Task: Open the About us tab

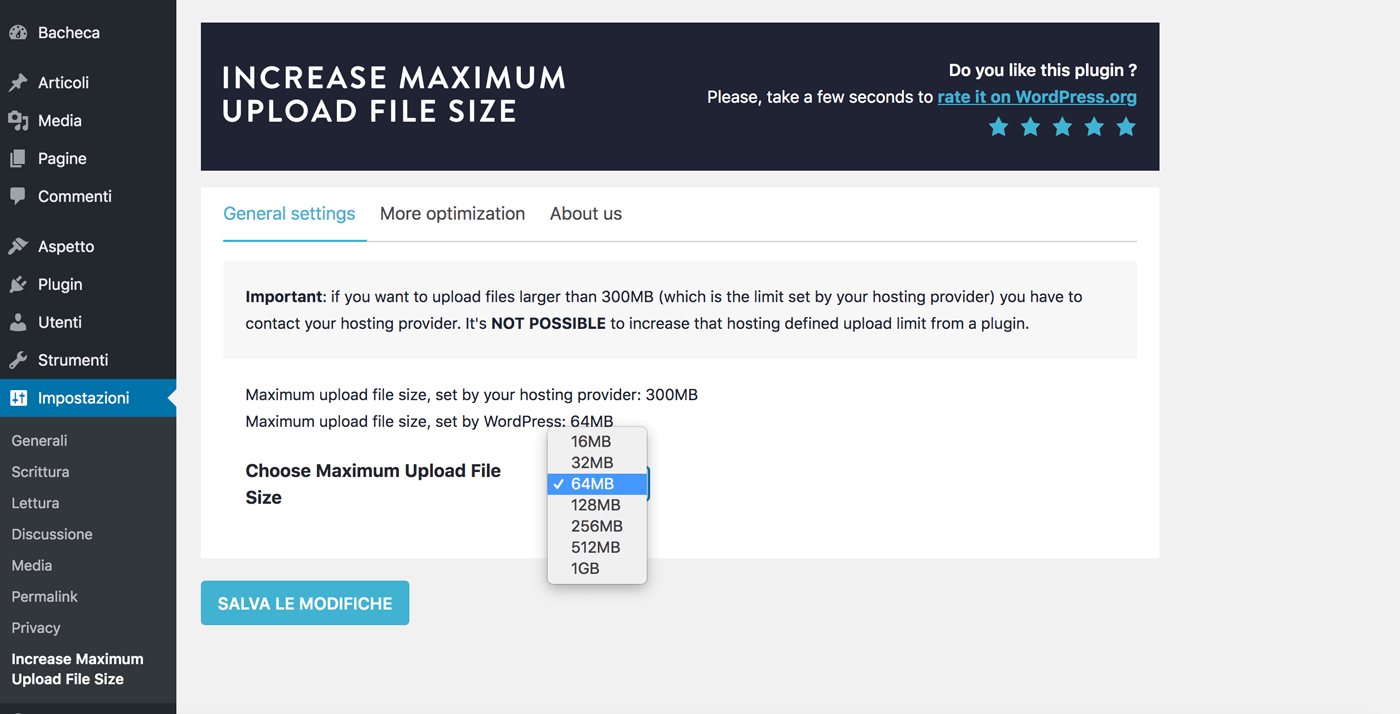Action: pyautogui.click(x=586, y=214)
